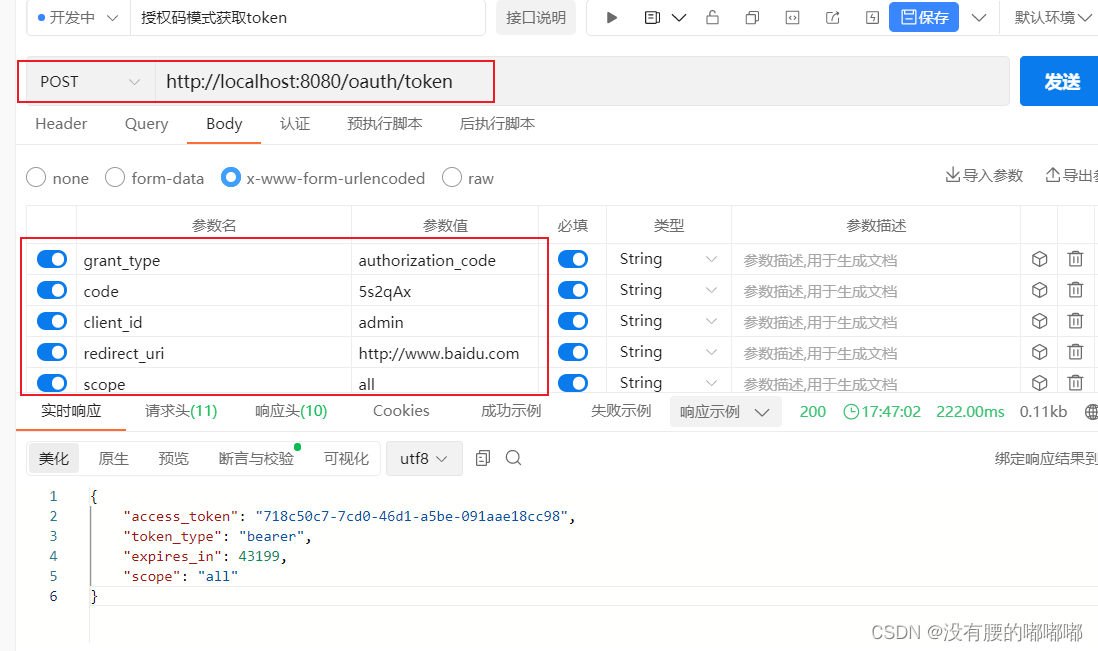The height and width of the screenshot is (651, 1098).
Task: Switch to the 认证 tab
Action: point(295,124)
